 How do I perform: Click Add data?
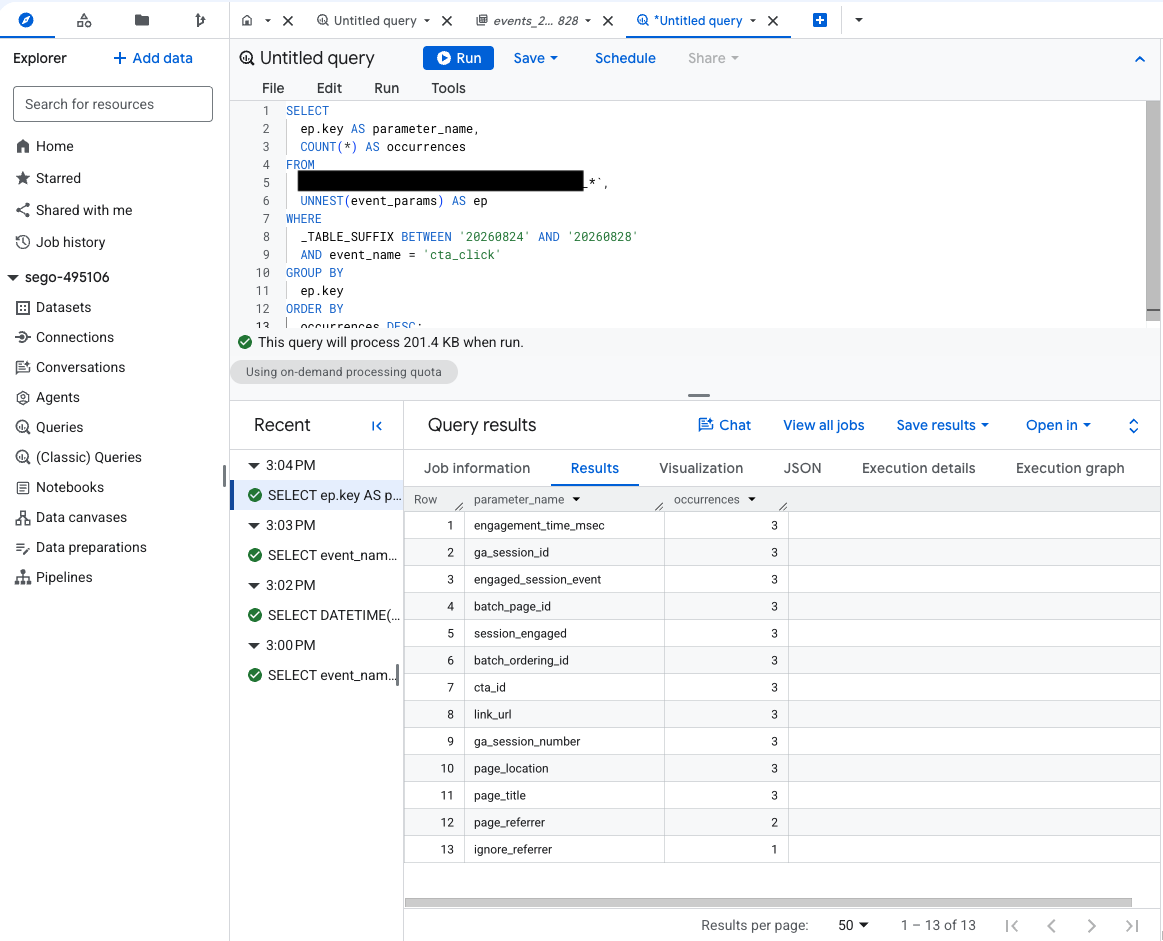pos(153,58)
